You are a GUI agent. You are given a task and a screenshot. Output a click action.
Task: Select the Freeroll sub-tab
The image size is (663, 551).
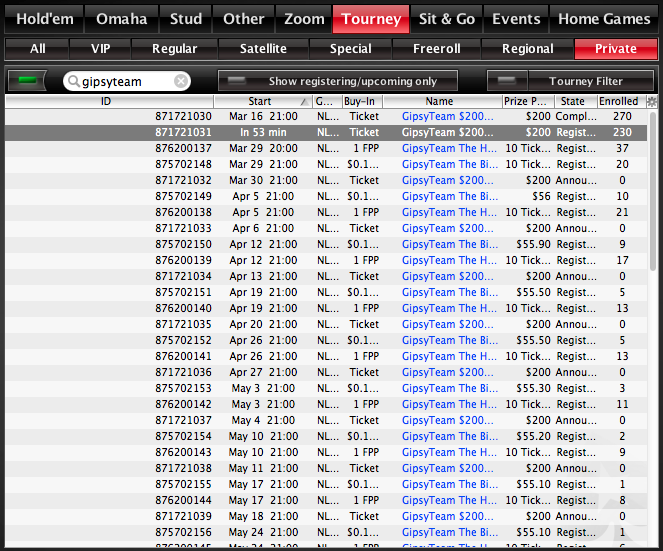436,49
